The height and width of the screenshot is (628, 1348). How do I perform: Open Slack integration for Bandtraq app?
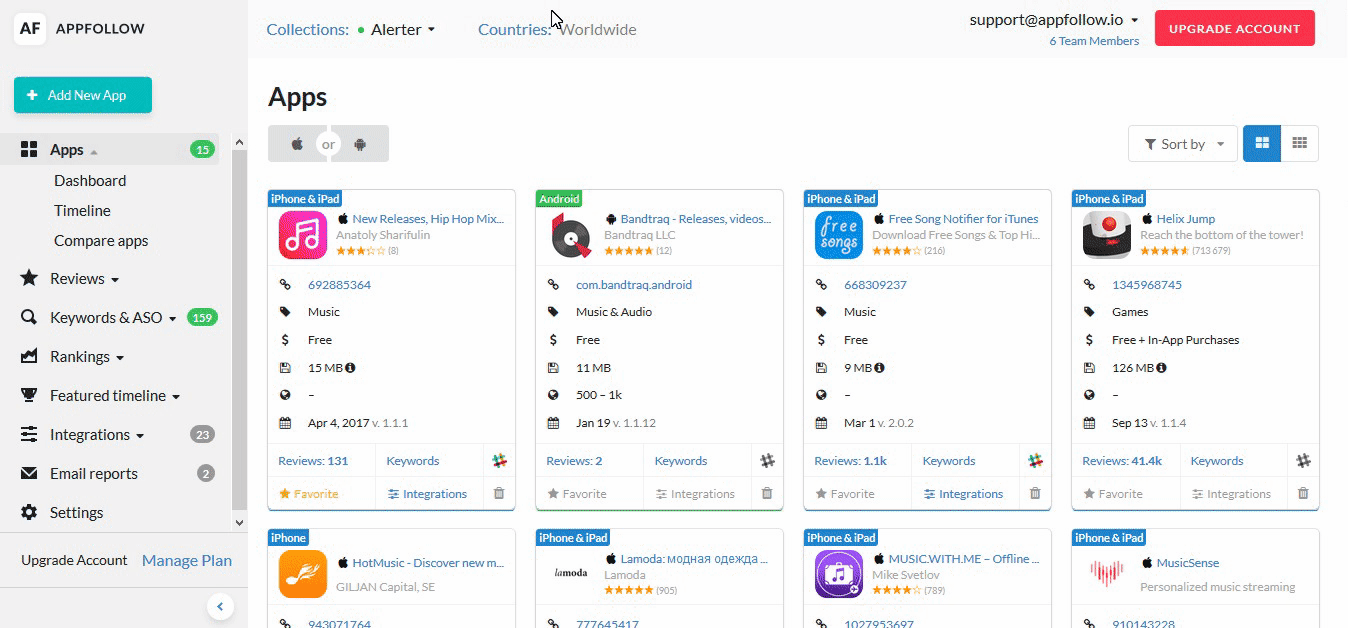(x=768, y=461)
